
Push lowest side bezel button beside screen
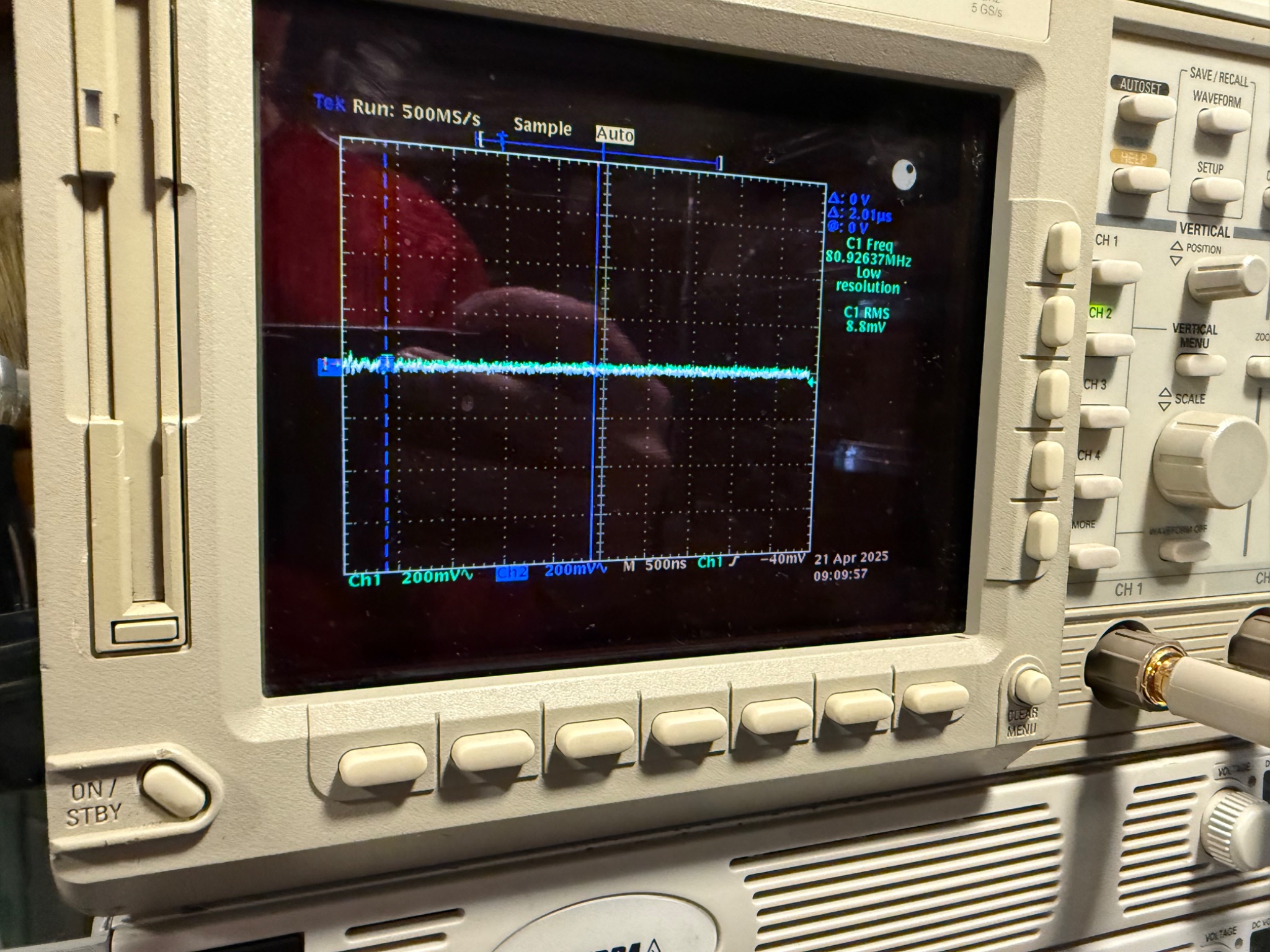click(x=1042, y=536)
